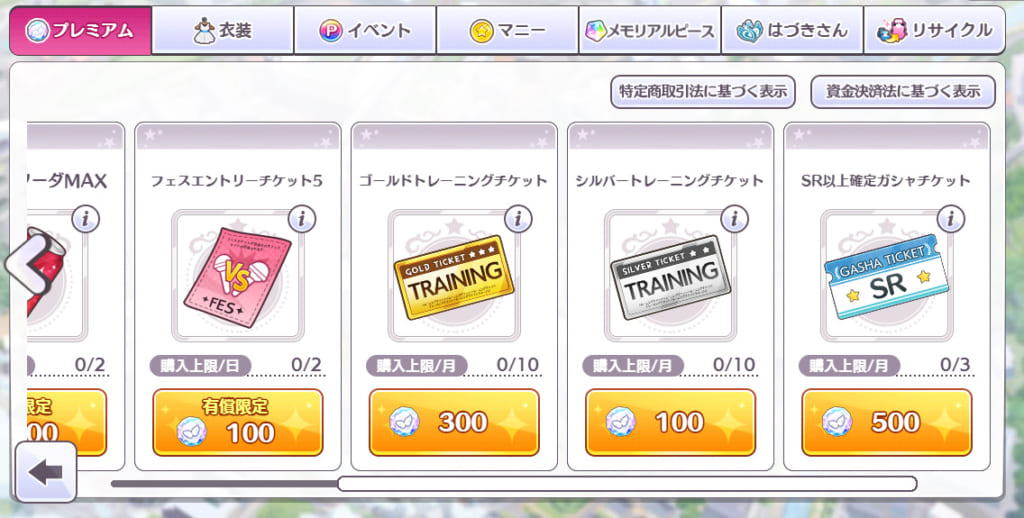Screen dimensions: 1024x518
Task: Click the SR Gasha Ticket image
Action: pos(886,276)
